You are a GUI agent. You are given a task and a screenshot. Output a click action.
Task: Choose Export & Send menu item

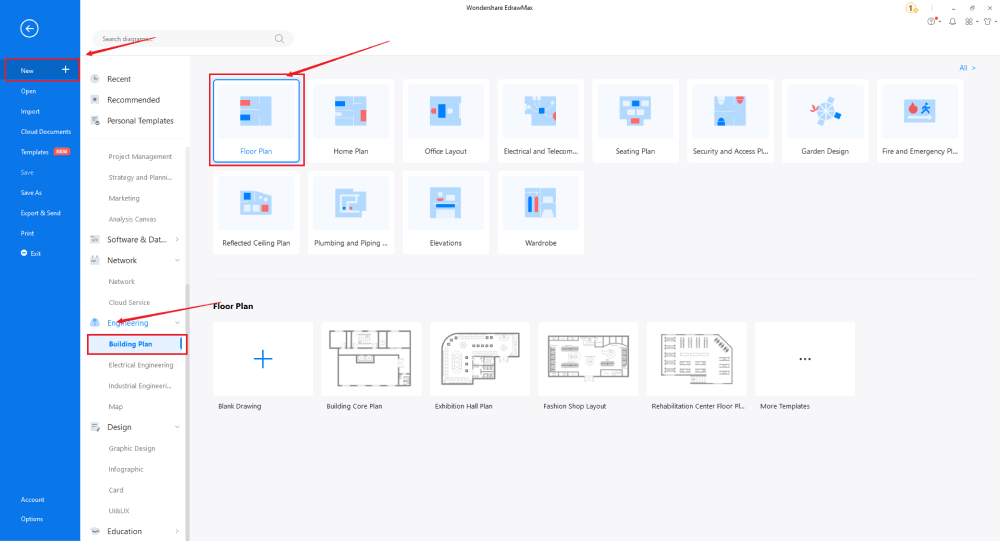(40, 213)
